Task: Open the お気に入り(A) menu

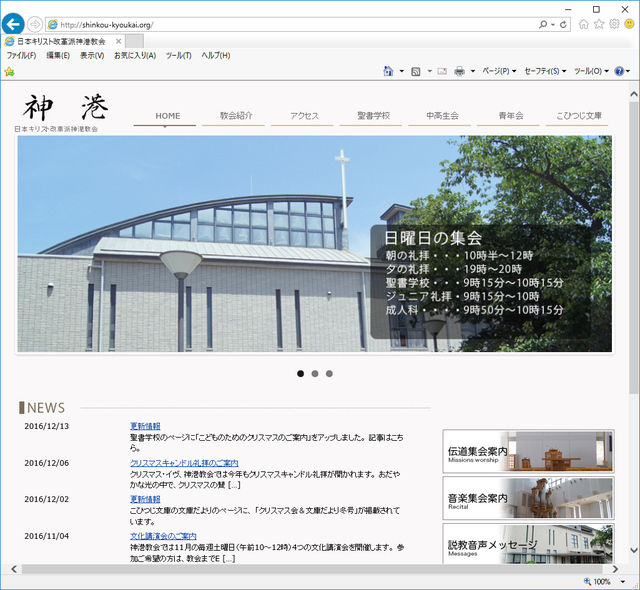Action: [x=135, y=55]
